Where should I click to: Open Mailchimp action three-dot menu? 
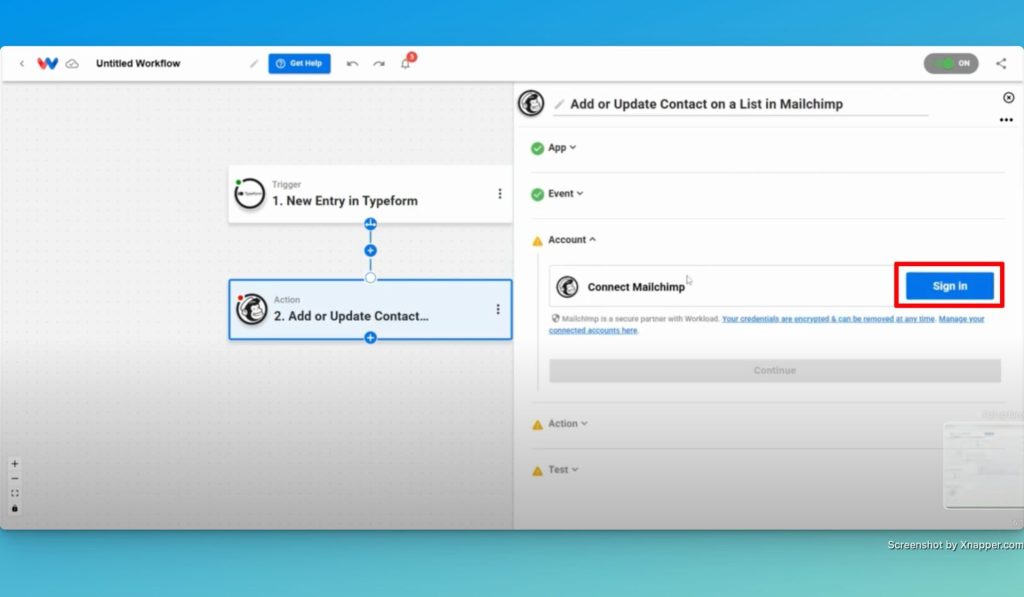(498, 309)
